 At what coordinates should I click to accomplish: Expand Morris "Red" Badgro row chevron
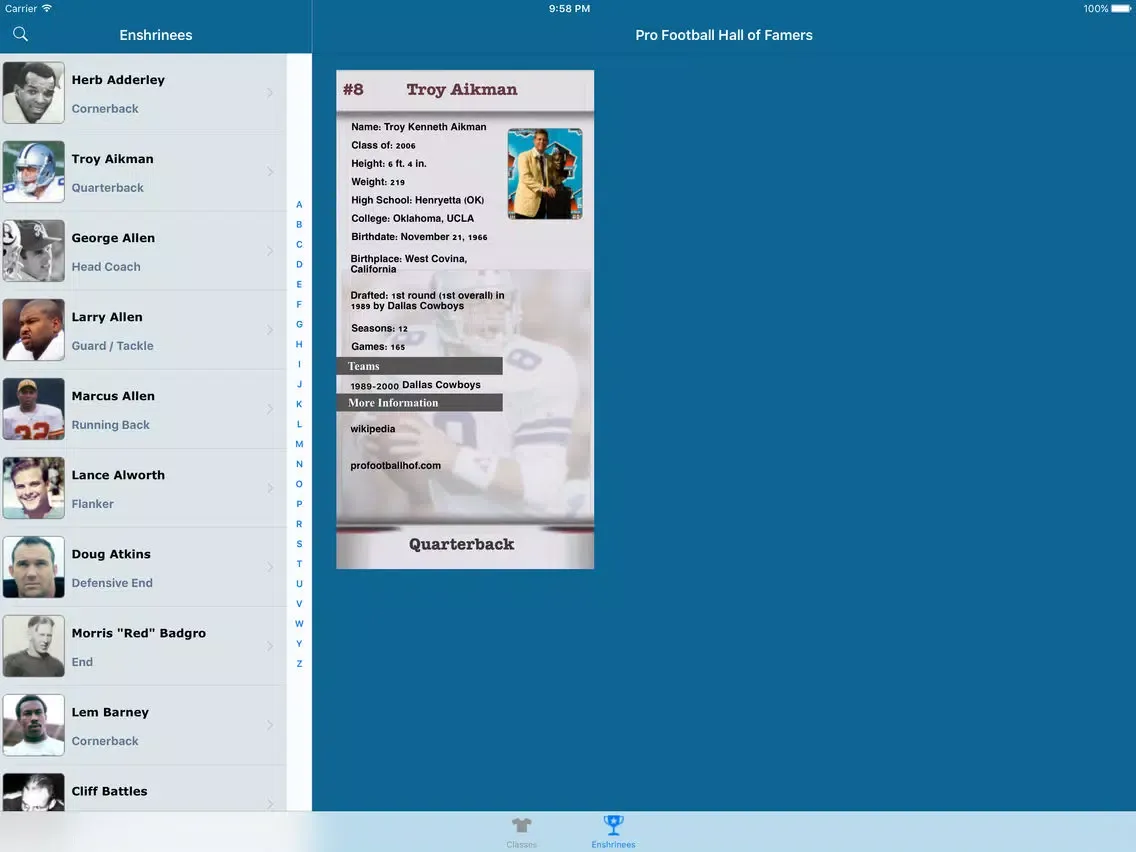270,646
